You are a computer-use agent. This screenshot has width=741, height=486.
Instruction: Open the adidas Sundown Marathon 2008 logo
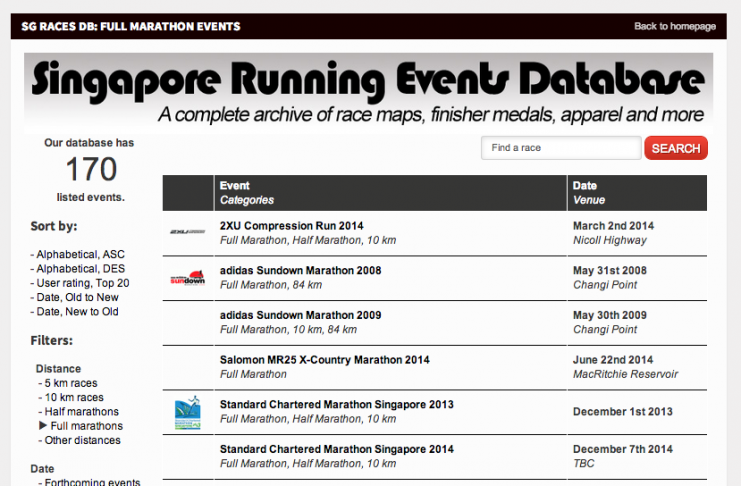[188, 278]
